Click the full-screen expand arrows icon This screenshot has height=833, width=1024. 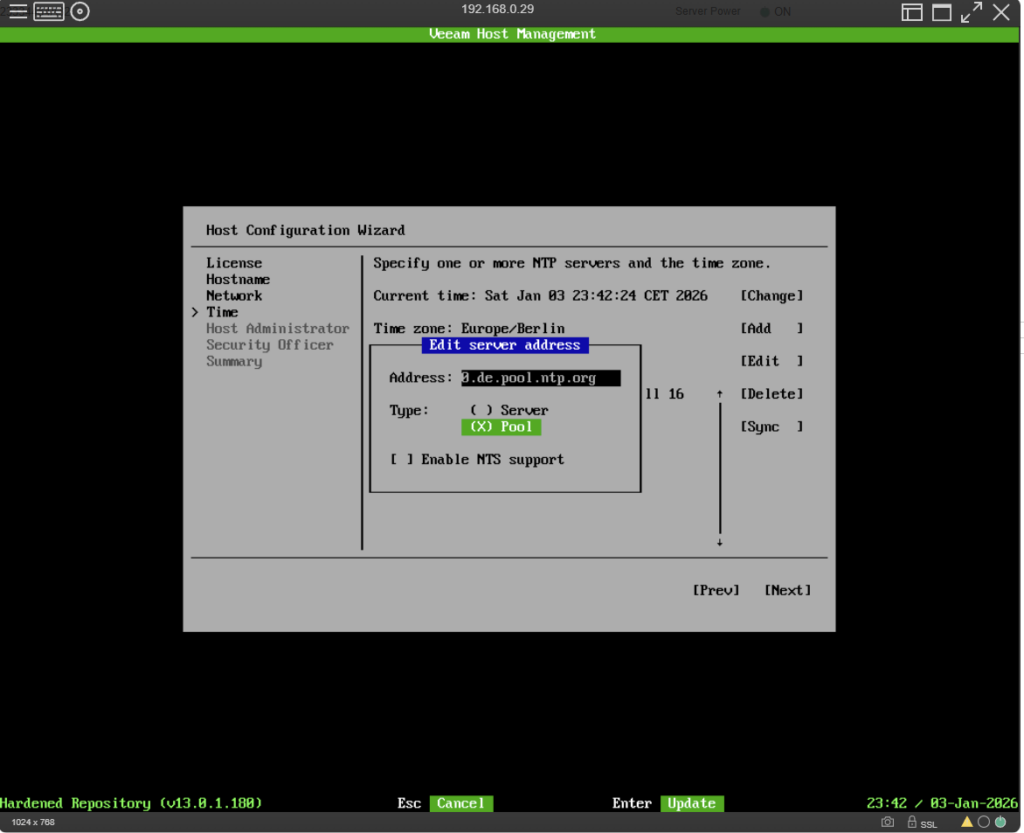click(x=971, y=12)
